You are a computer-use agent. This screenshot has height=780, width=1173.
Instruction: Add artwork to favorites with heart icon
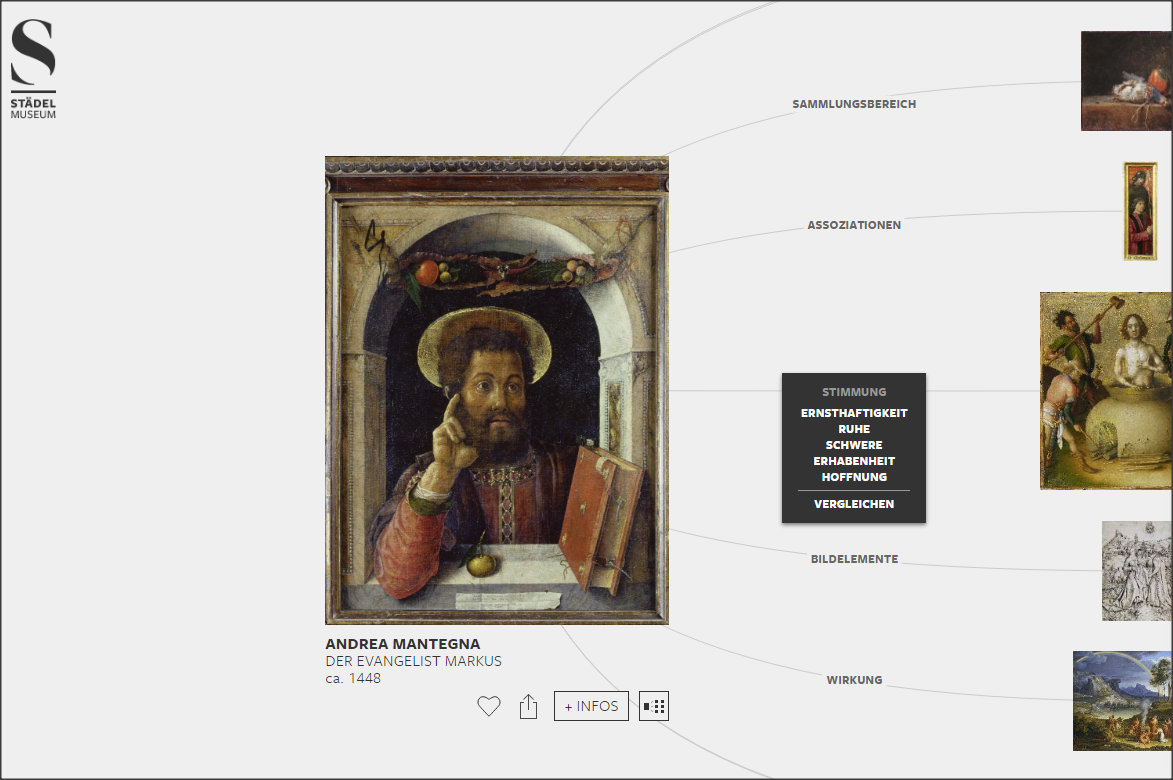tap(489, 706)
